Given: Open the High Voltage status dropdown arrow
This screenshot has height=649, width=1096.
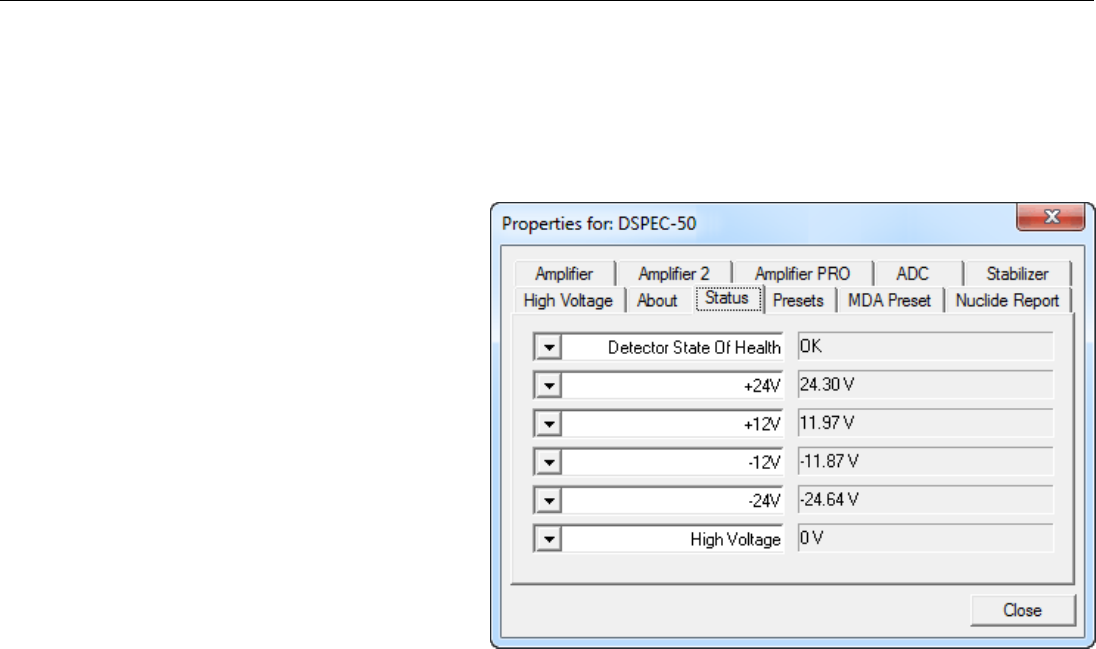Looking at the screenshot, I should (549, 539).
